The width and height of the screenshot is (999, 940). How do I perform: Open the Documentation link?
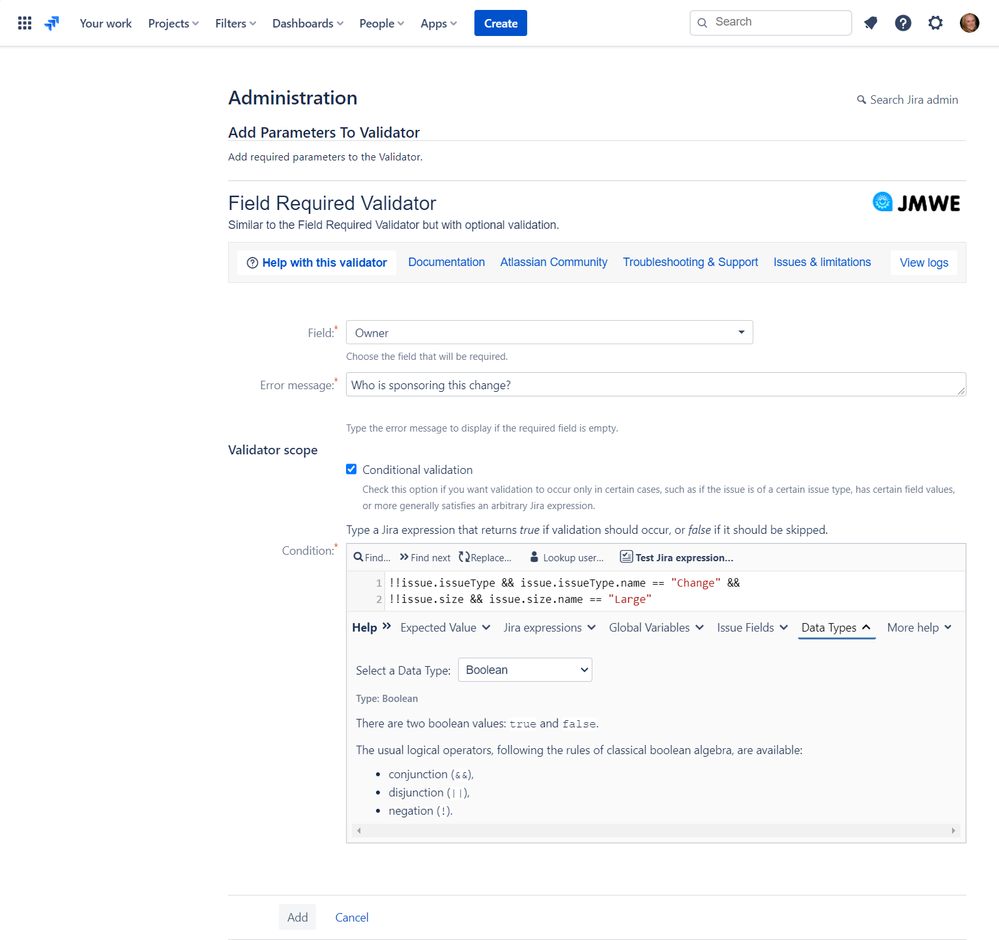pyautogui.click(x=446, y=262)
